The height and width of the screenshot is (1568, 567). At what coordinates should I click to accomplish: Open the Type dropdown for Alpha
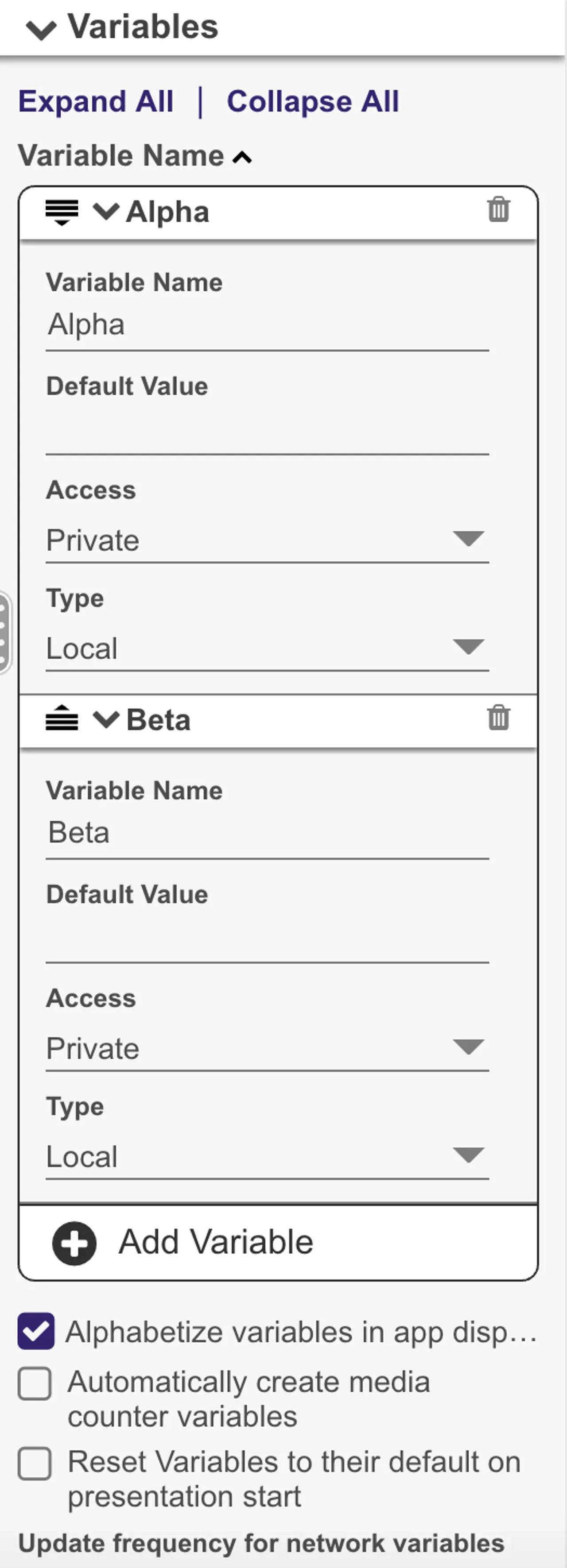pyautogui.click(x=268, y=648)
